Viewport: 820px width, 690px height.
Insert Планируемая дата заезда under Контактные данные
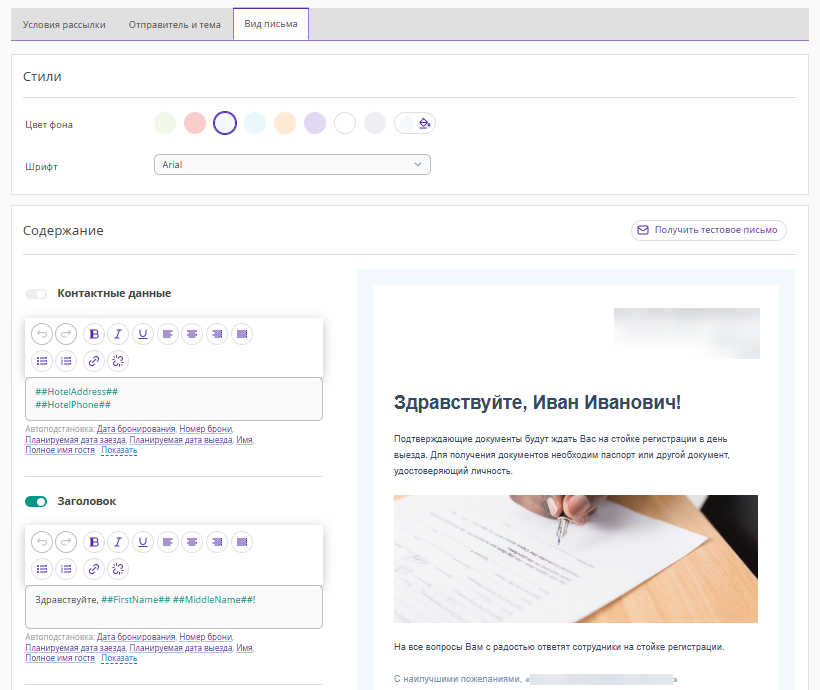(x=75, y=440)
